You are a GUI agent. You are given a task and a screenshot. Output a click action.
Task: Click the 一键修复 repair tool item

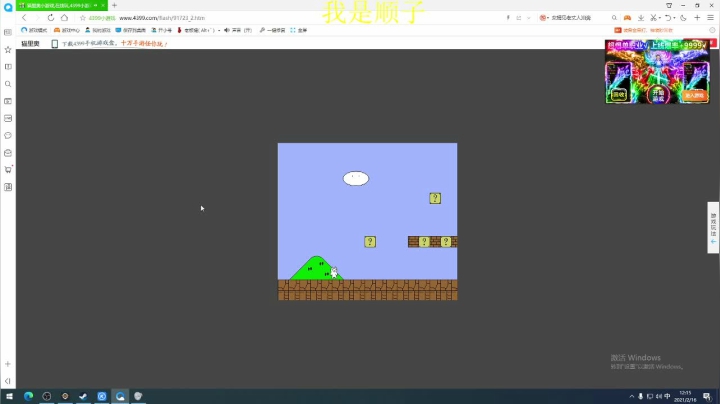coord(272,30)
